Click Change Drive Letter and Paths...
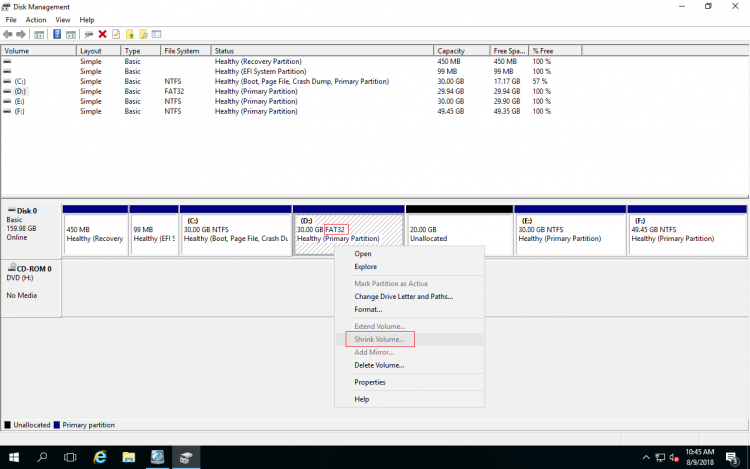 pyautogui.click(x=403, y=296)
